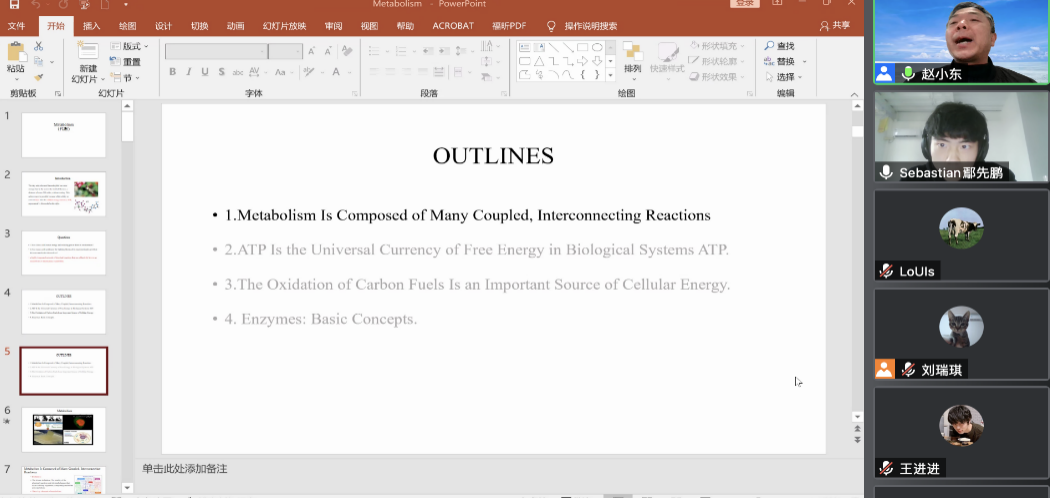Click the Copy icon in clipboard group
The height and width of the screenshot is (498, 1050).
pos(38,62)
